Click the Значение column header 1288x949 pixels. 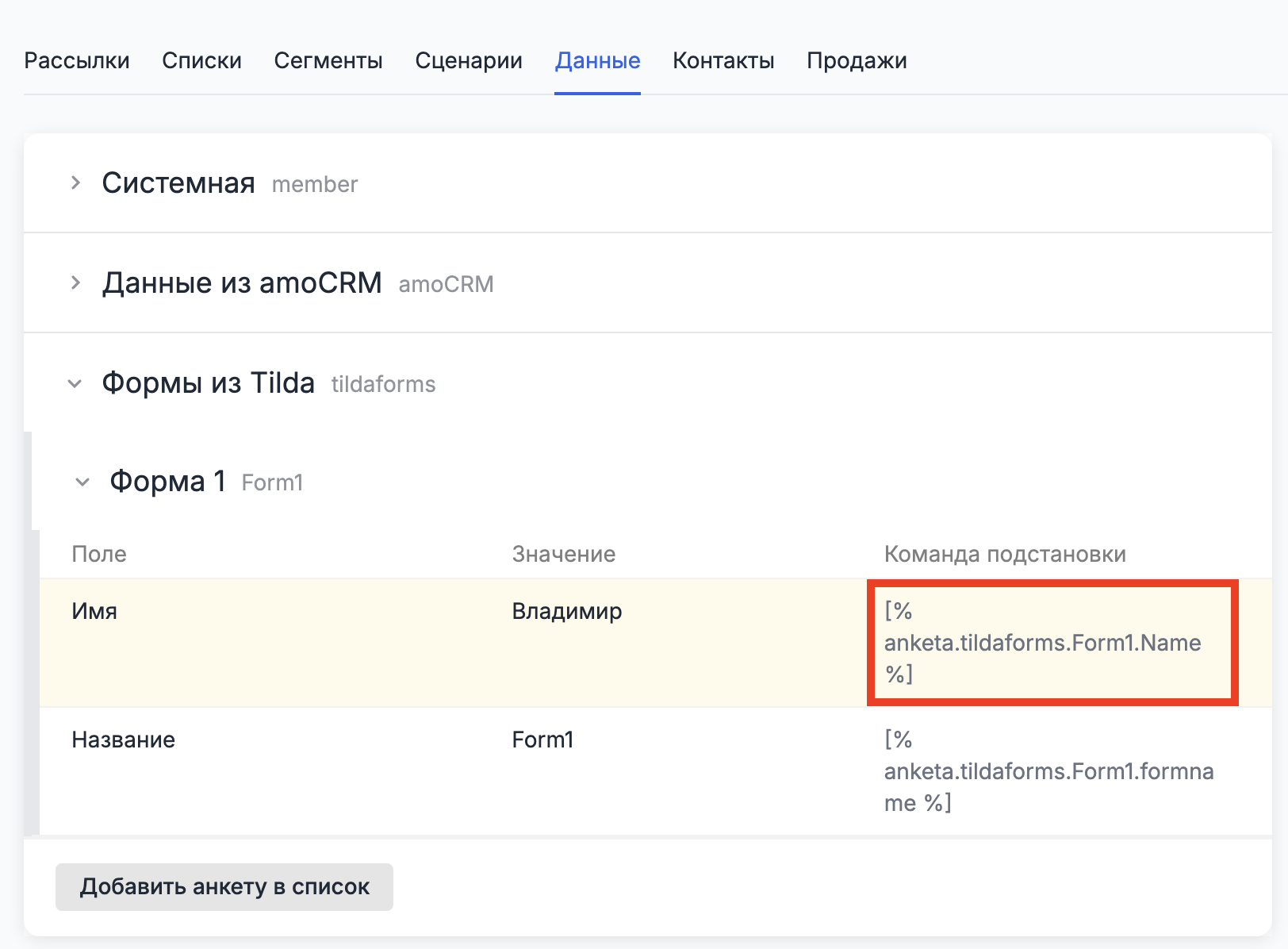point(563,554)
